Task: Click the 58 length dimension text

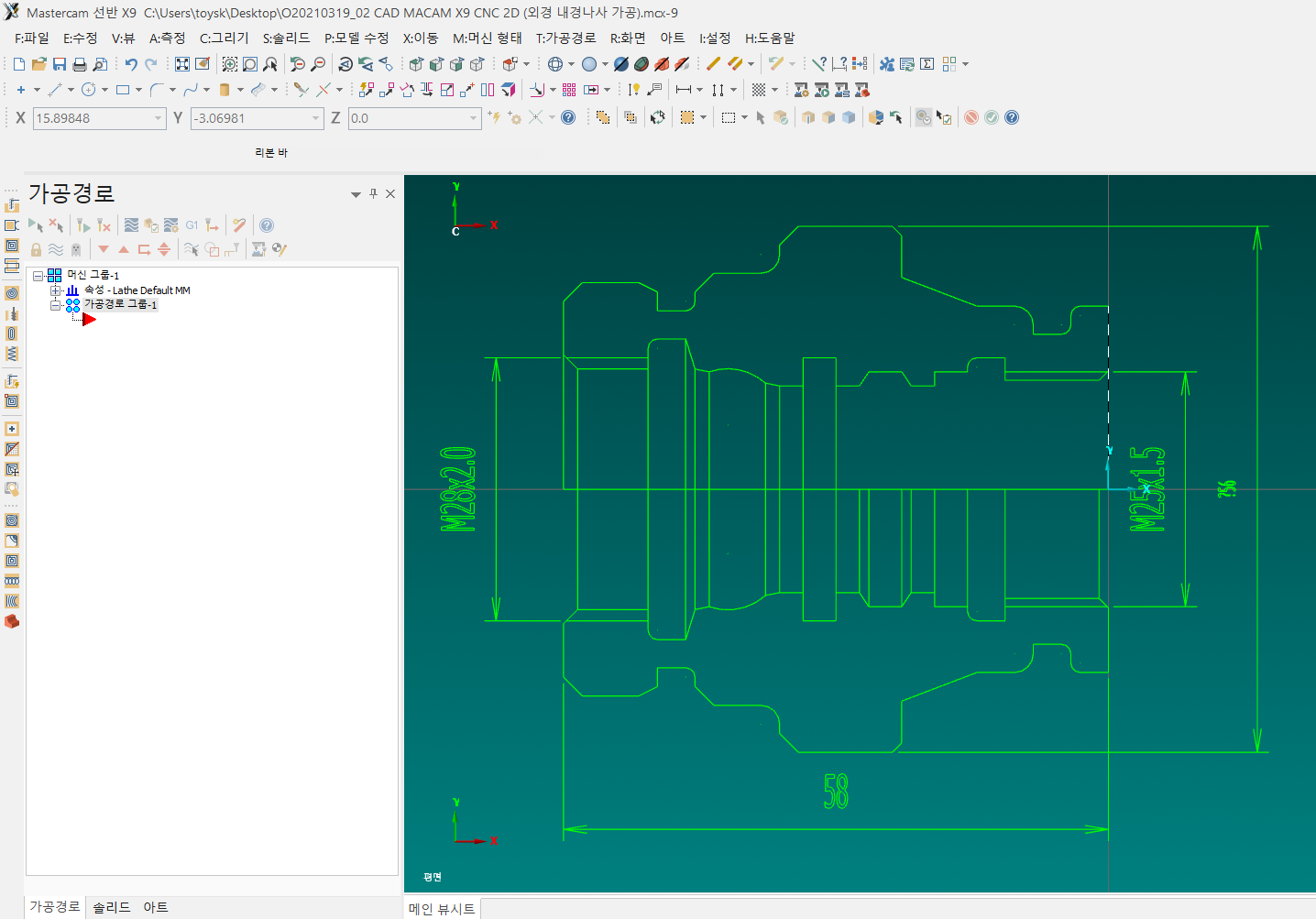Action: point(836,791)
